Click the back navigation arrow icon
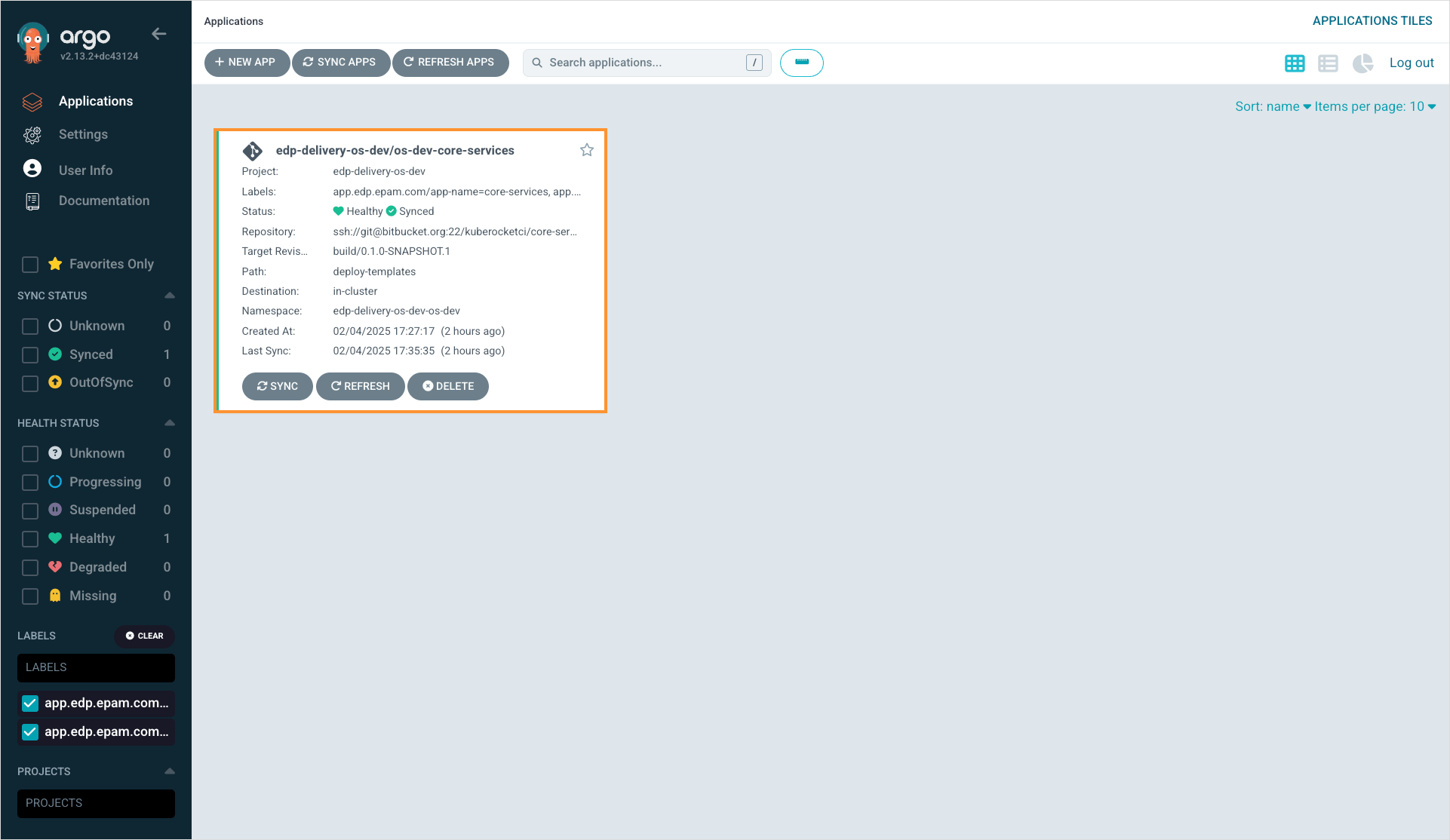The image size is (1450, 840). click(159, 34)
